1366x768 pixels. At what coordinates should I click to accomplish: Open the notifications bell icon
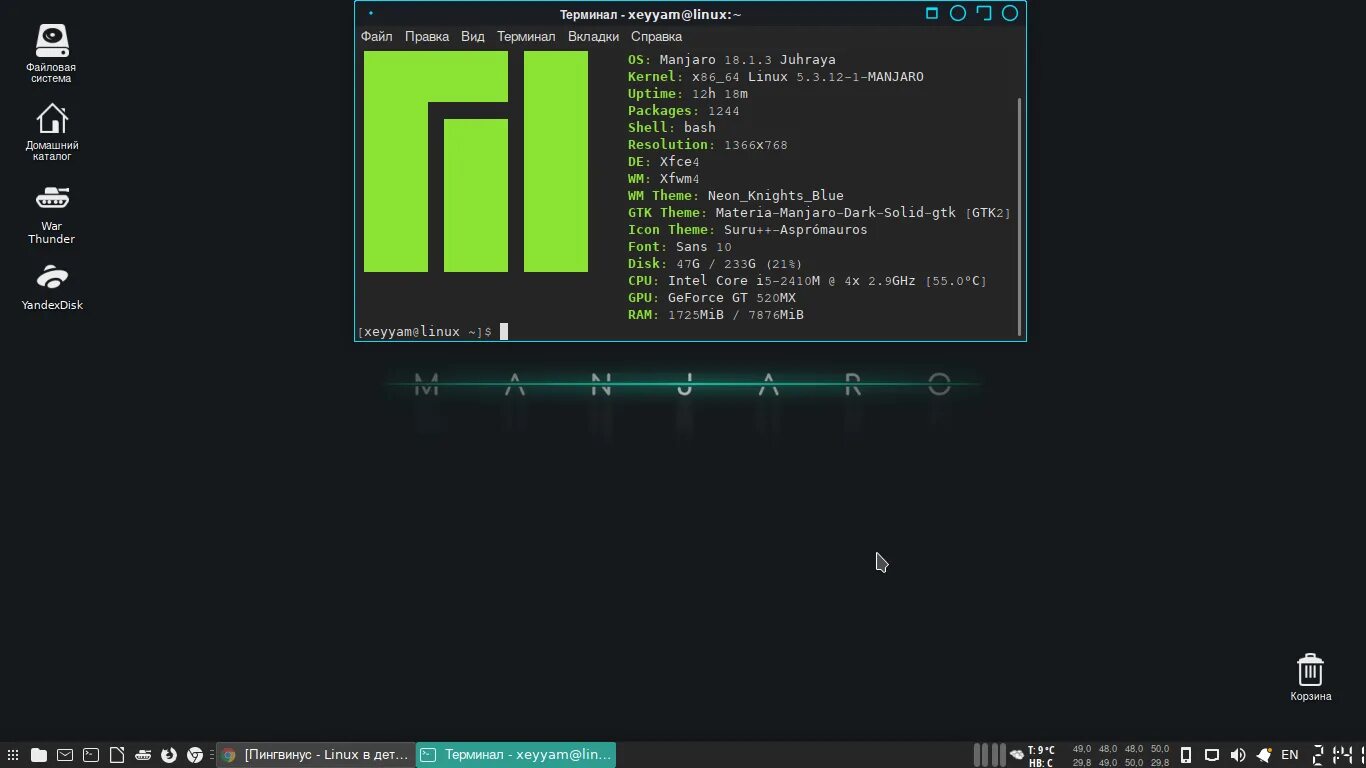click(x=1264, y=755)
